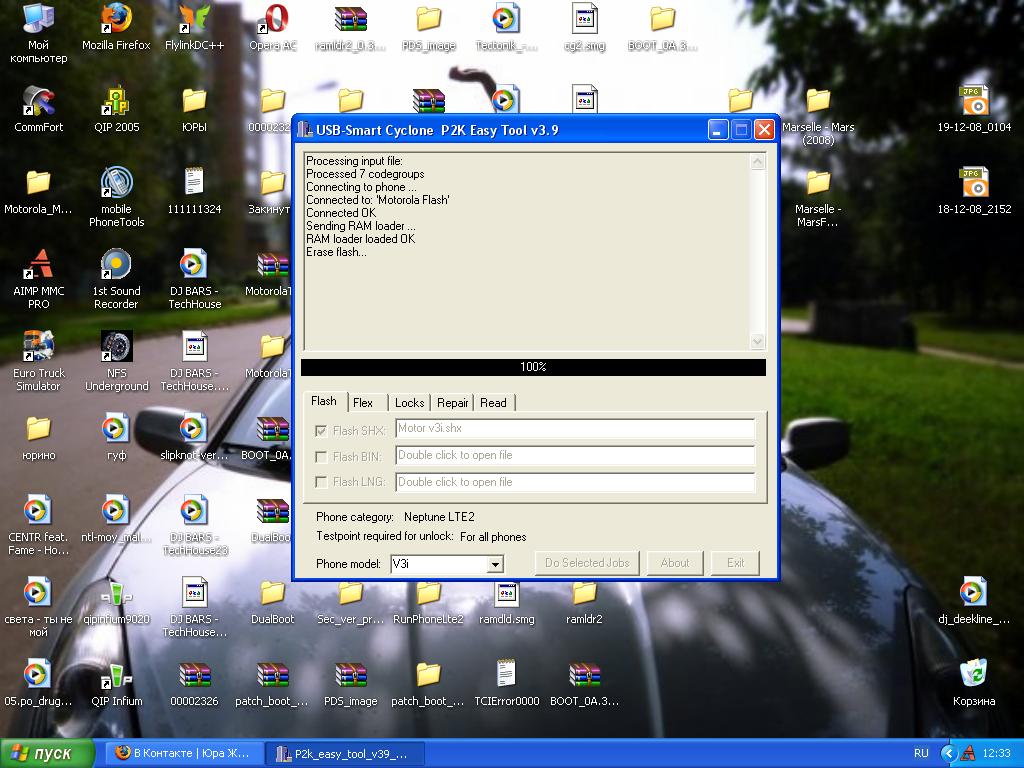Click the P2k_easy_tool_v39 taskbar button
The height and width of the screenshot is (768, 1024).
tap(345, 754)
